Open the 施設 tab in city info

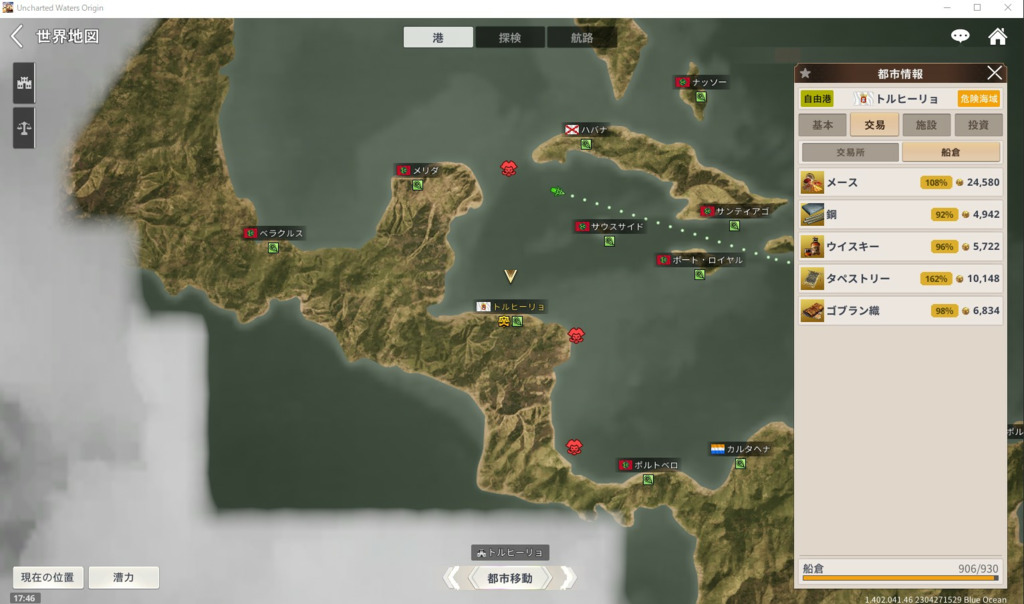click(x=926, y=125)
